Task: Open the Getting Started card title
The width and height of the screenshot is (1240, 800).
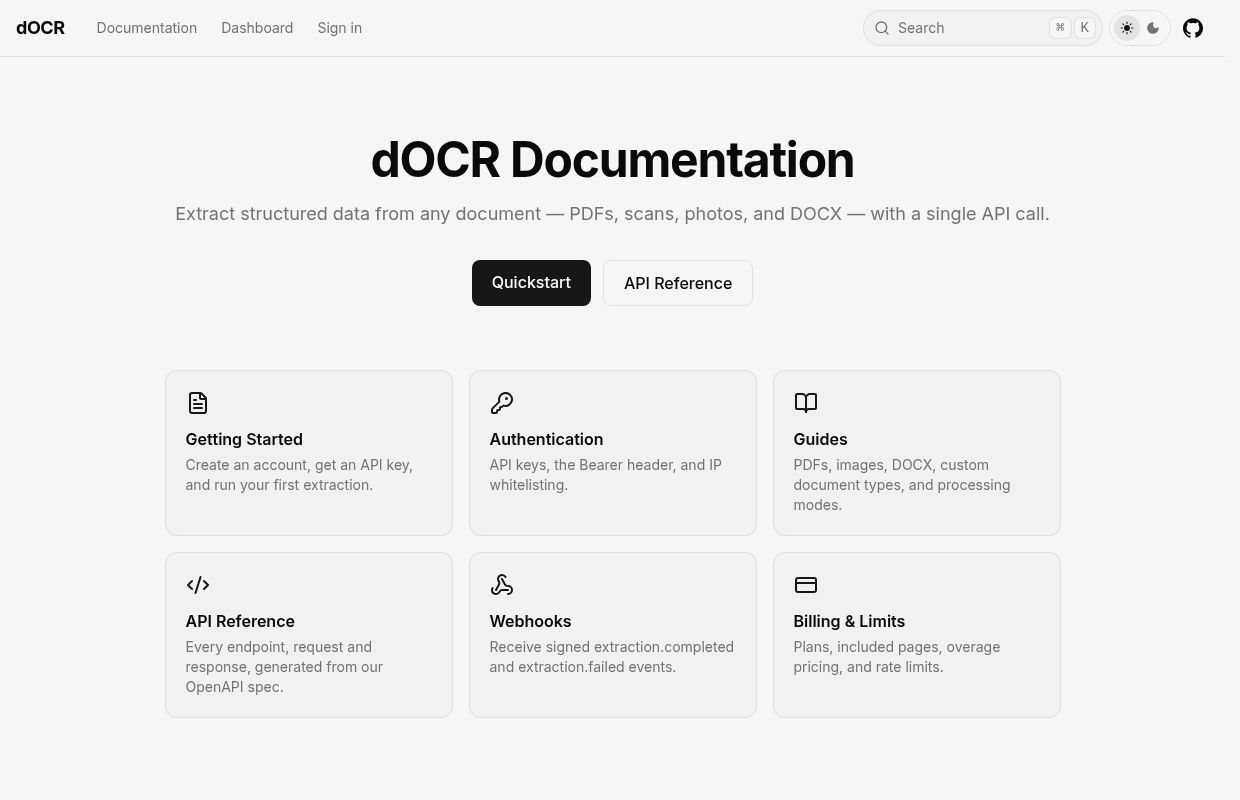Action: (x=244, y=439)
